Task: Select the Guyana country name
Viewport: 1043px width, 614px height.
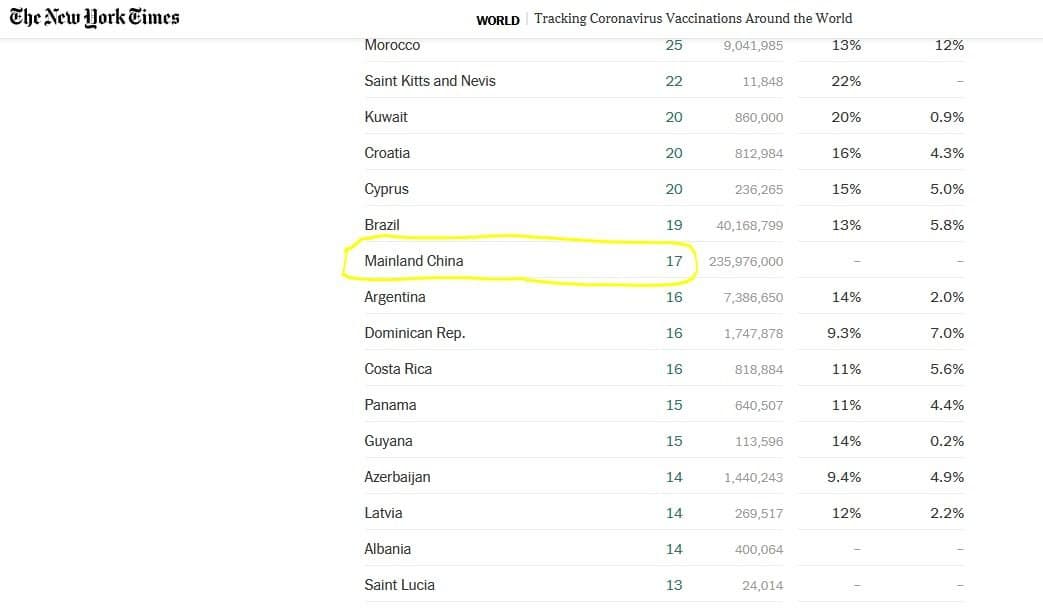Action: click(388, 442)
